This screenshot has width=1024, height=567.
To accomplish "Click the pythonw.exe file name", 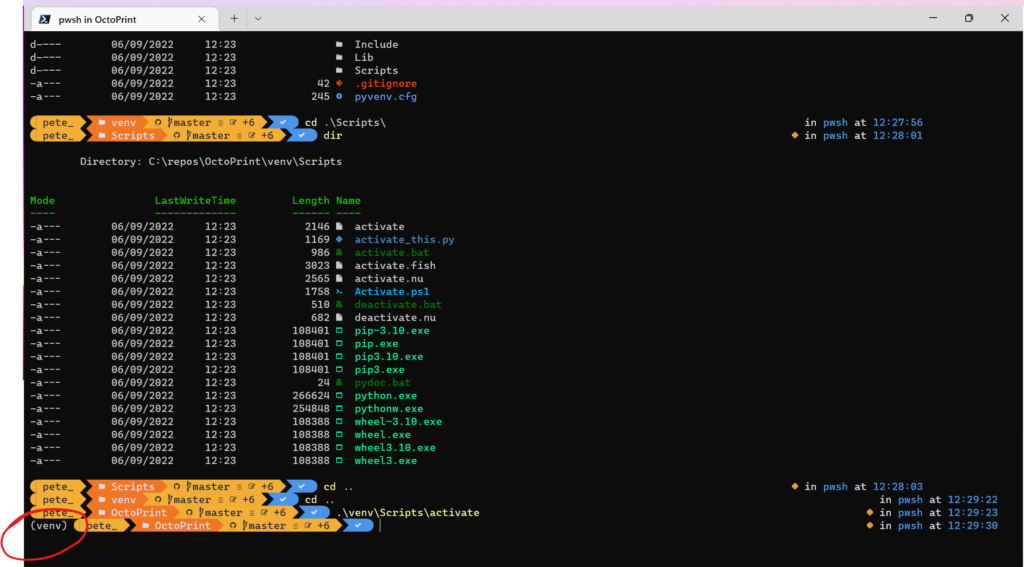I will tap(389, 409).
